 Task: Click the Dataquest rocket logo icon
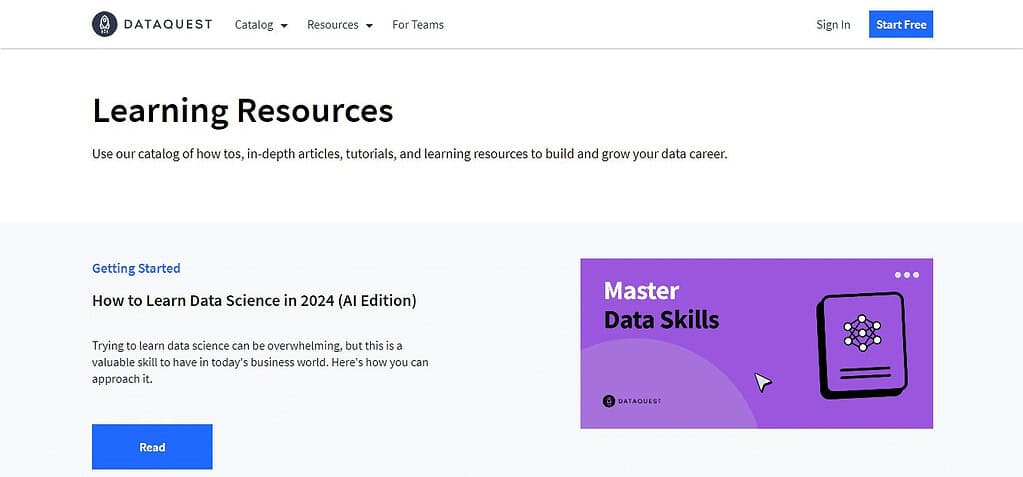104,24
